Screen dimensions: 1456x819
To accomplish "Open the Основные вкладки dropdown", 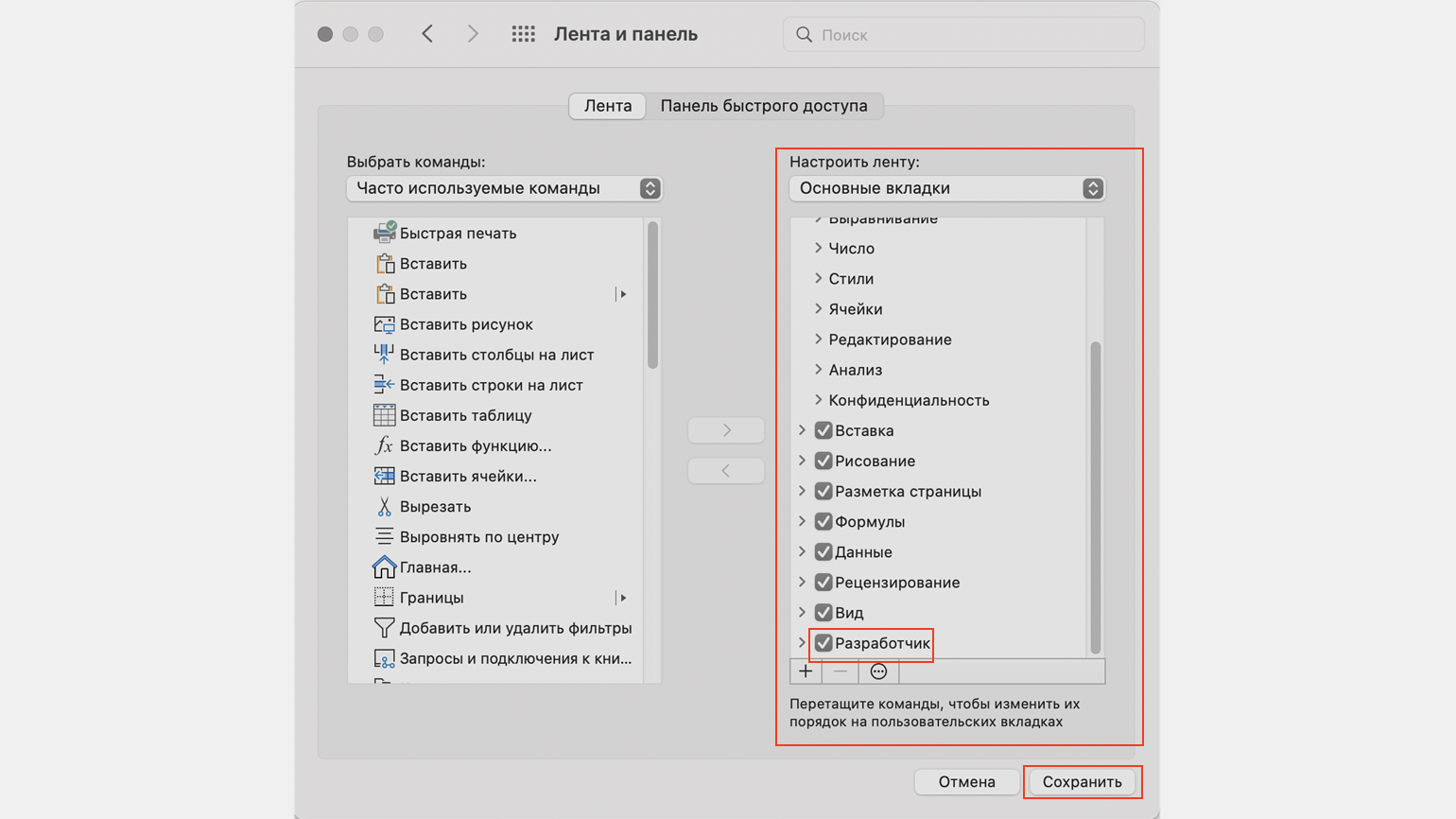I will point(946,188).
